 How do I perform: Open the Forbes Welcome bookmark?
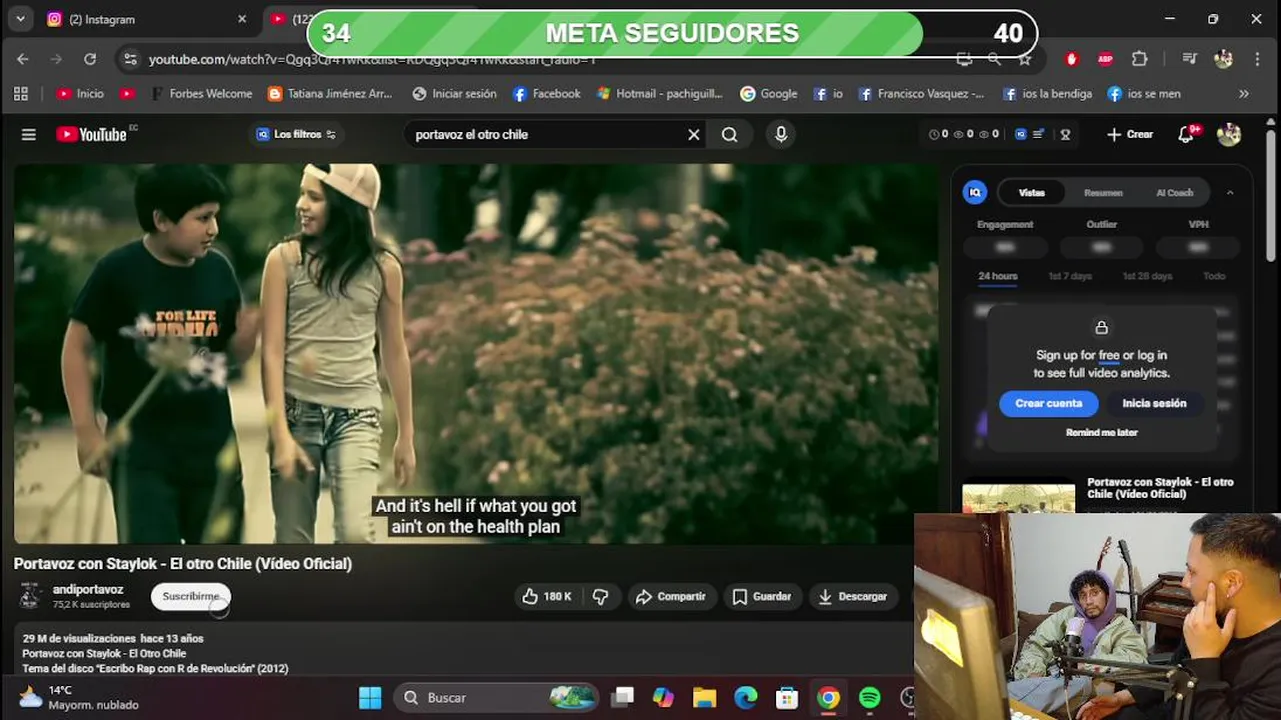[x=201, y=94]
